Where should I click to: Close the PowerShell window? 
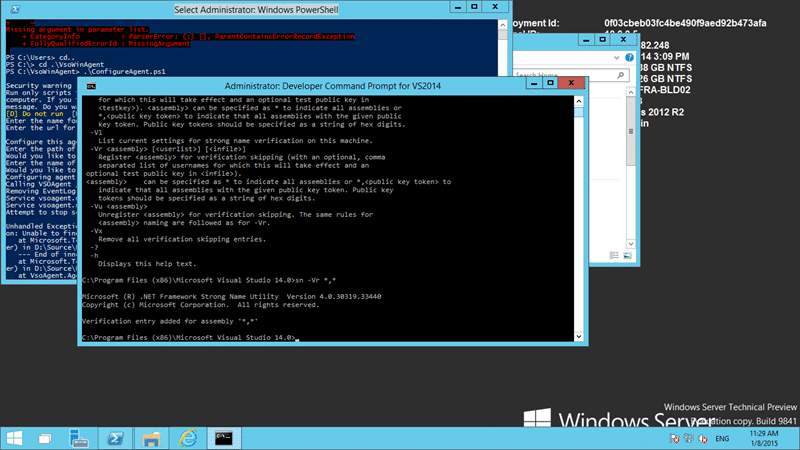tap(495, 7)
